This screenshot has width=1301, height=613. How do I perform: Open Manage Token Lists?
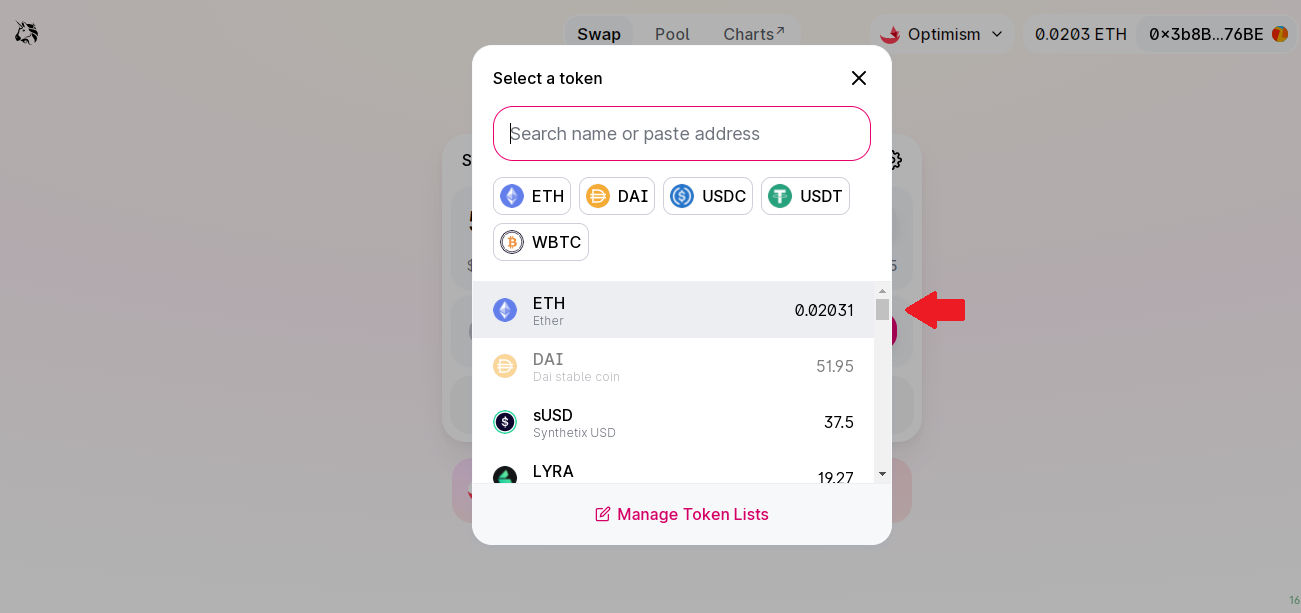tap(682, 514)
